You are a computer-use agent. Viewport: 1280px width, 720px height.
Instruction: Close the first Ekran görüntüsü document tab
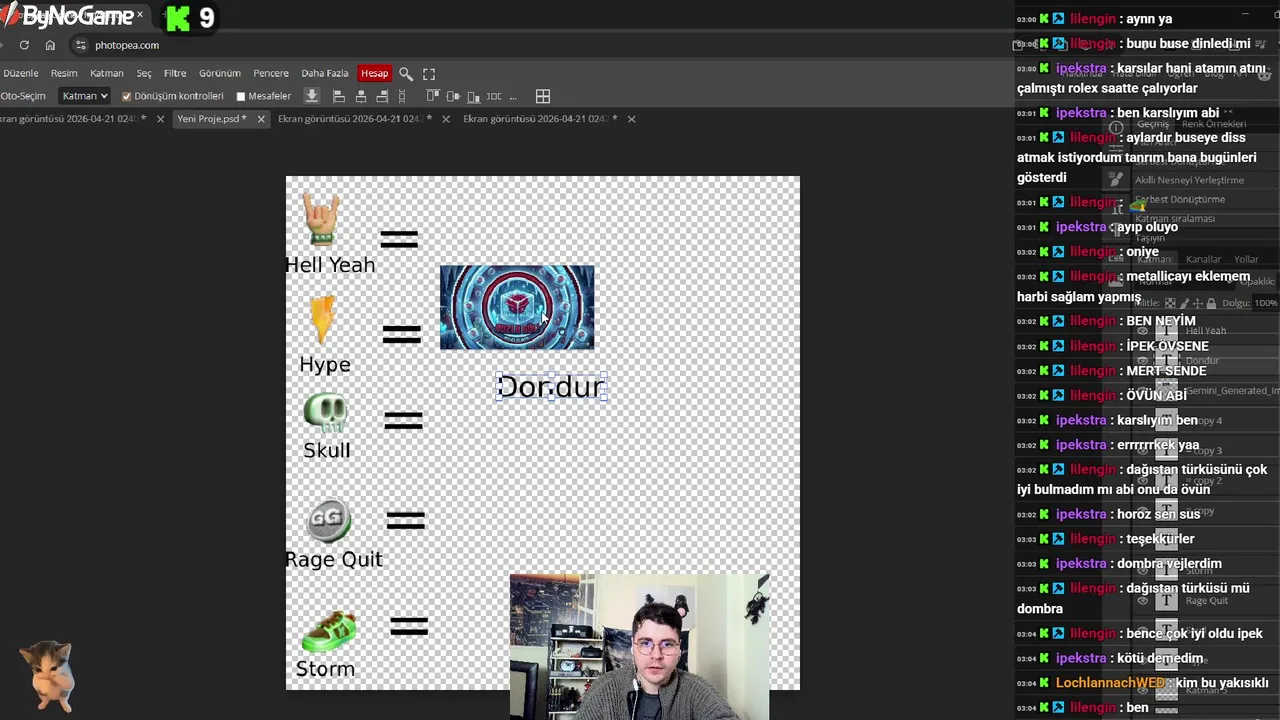pos(160,118)
